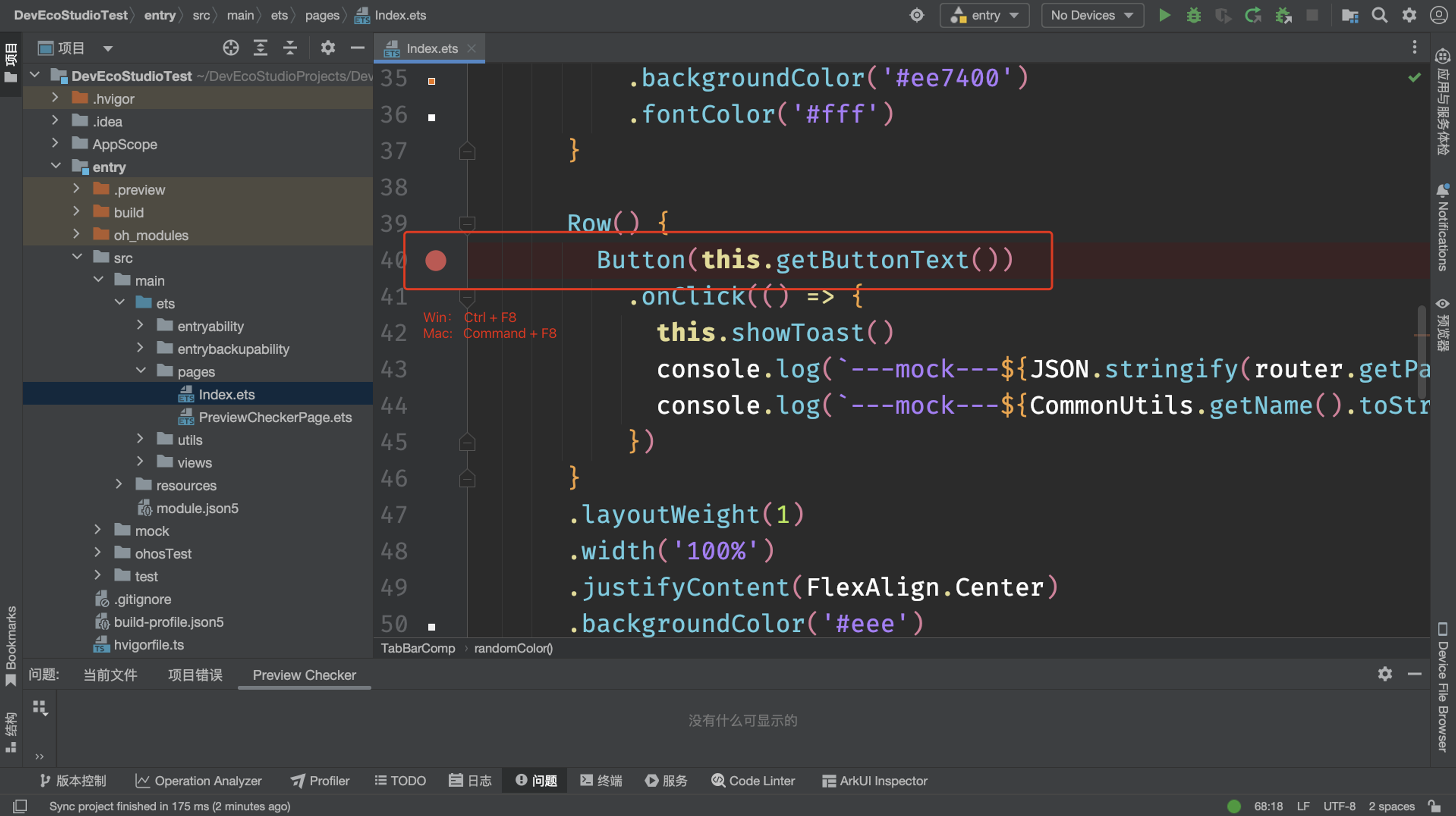The height and width of the screenshot is (816, 1456).
Task: Open PreviewCheckerPage.ets in the tree
Action: click(x=275, y=417)
